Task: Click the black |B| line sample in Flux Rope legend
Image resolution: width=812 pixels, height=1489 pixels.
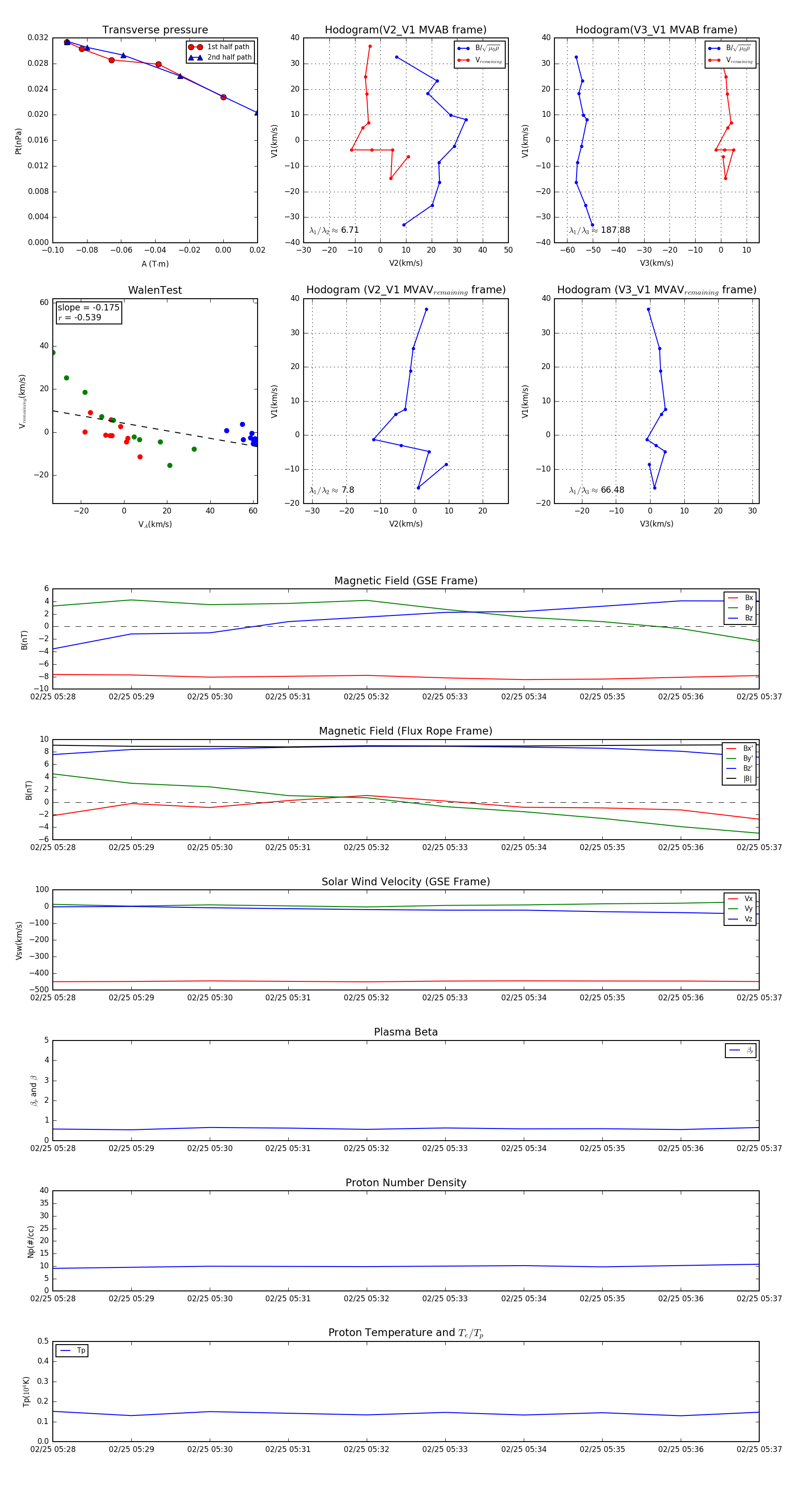Action: click(732, 779)
